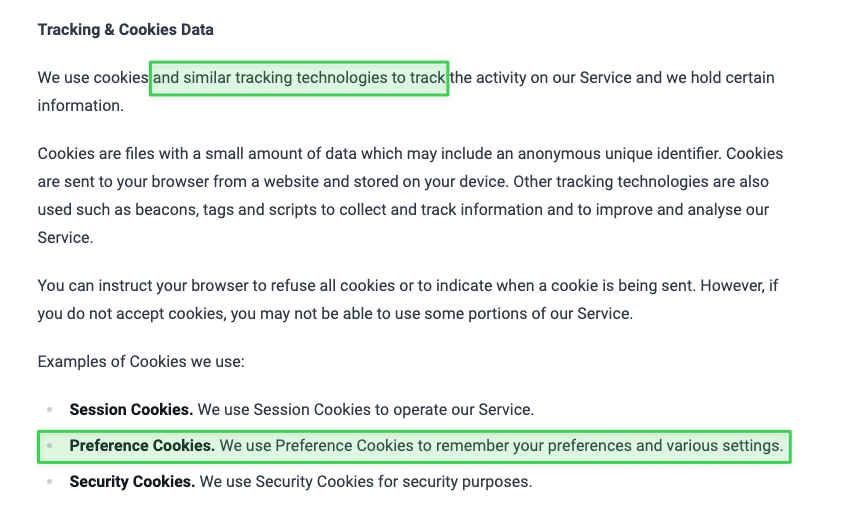Click the bold "Preference Cookies." label
844x516 pixels.
tap(142, 446)
